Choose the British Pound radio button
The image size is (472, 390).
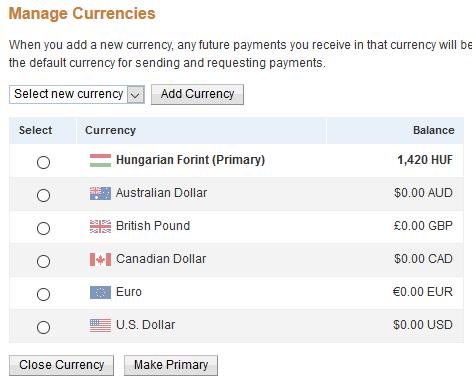(43, 228)
